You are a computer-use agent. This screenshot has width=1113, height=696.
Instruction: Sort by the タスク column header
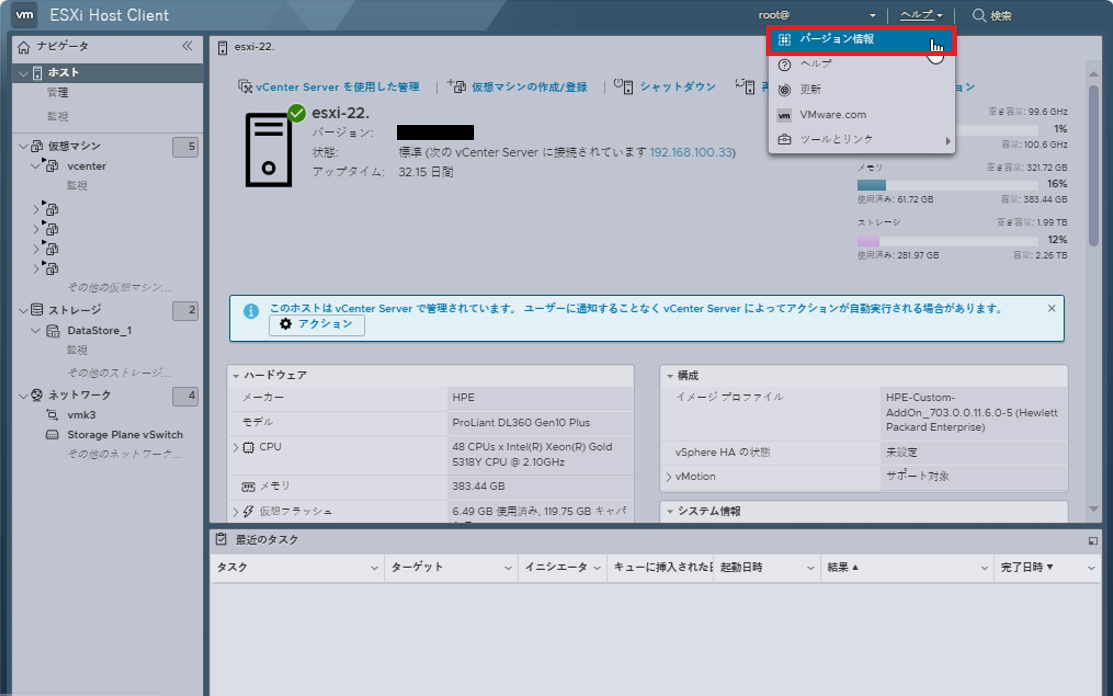(x=232, y=568)
